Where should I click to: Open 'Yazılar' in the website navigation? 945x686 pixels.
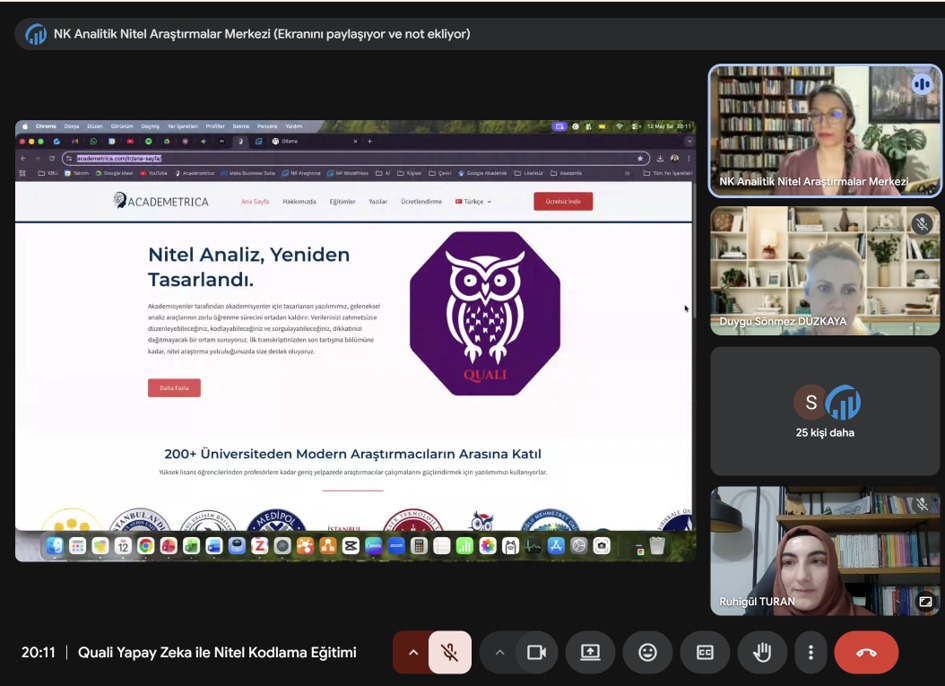click(x=378, y=201)
